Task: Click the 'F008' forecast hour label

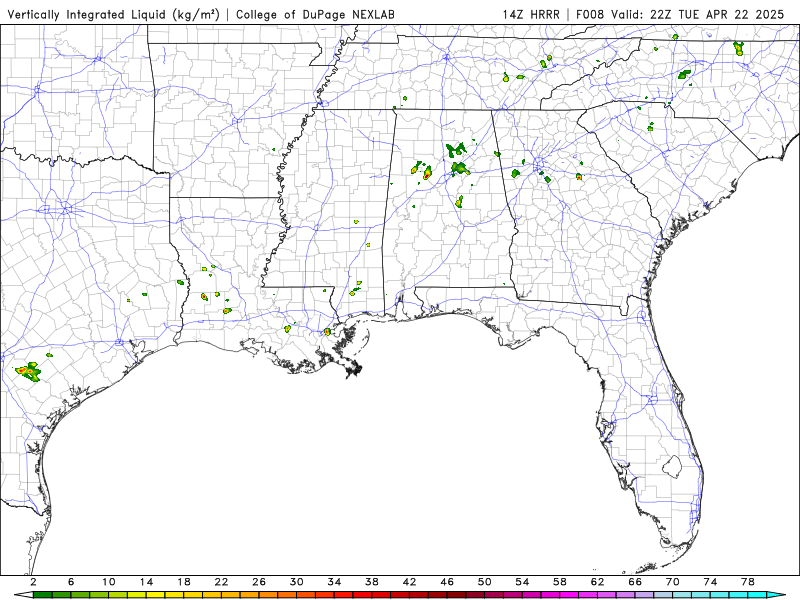Action: tap(590, 14)
